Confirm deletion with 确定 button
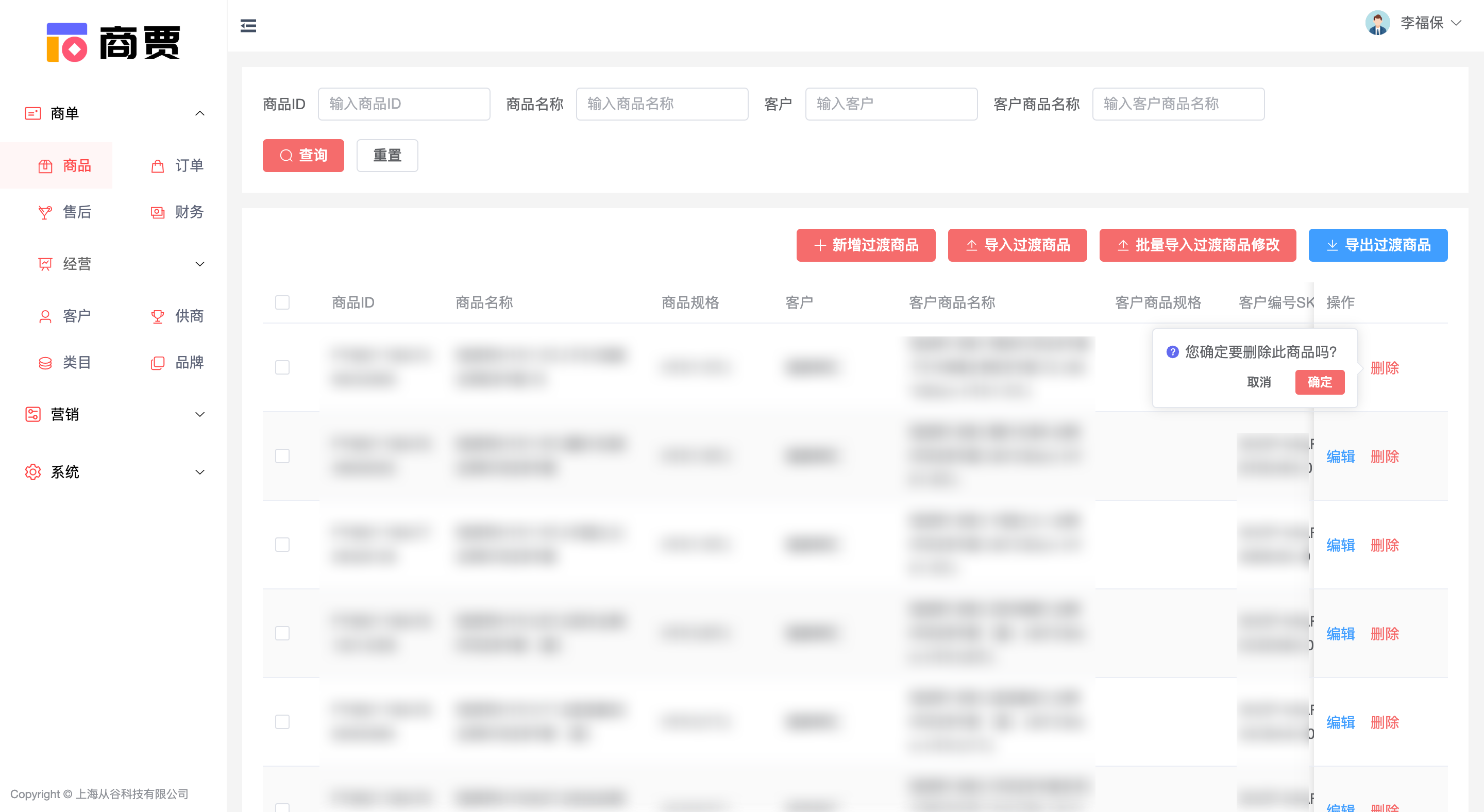 pyautogui.click(x=1319, y=382)
